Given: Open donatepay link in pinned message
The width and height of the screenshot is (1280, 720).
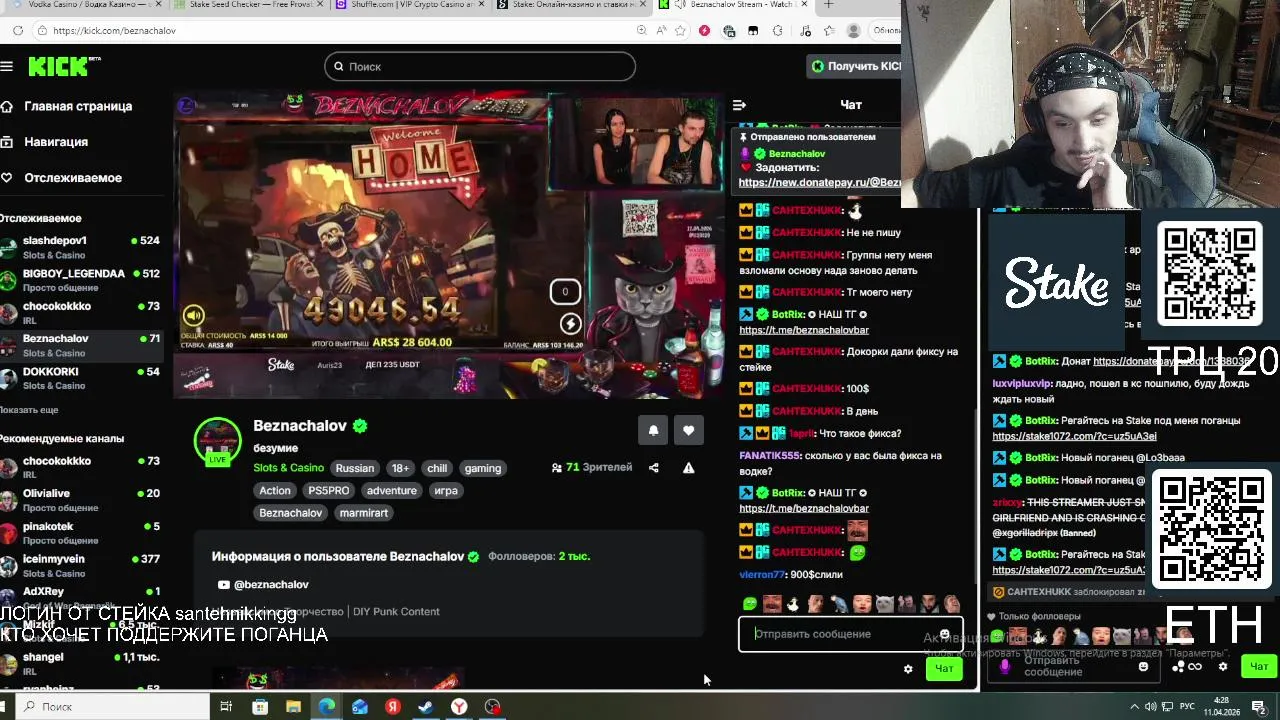Looking at the screenshot, I should click(820, 183).
